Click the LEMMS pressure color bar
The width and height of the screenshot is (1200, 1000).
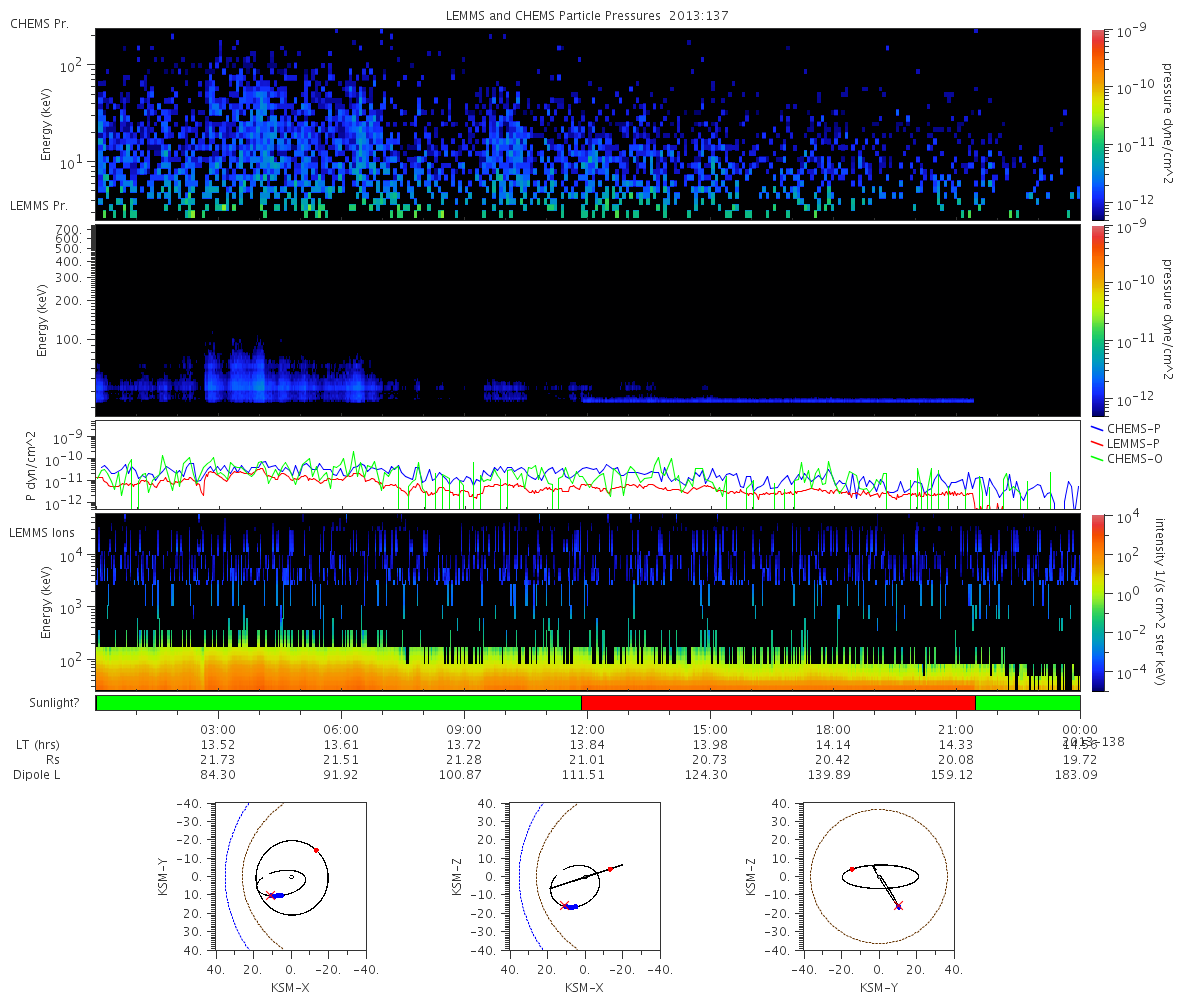click(1098, 320)
